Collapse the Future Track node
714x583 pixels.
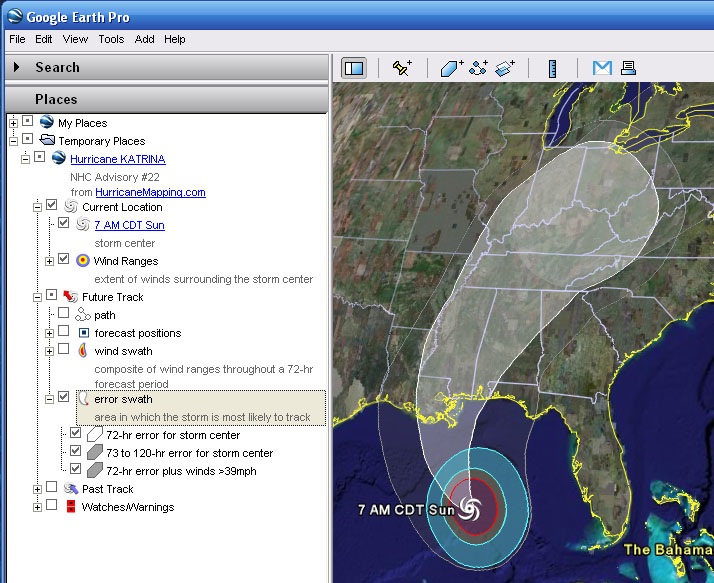tap(37, 297)
